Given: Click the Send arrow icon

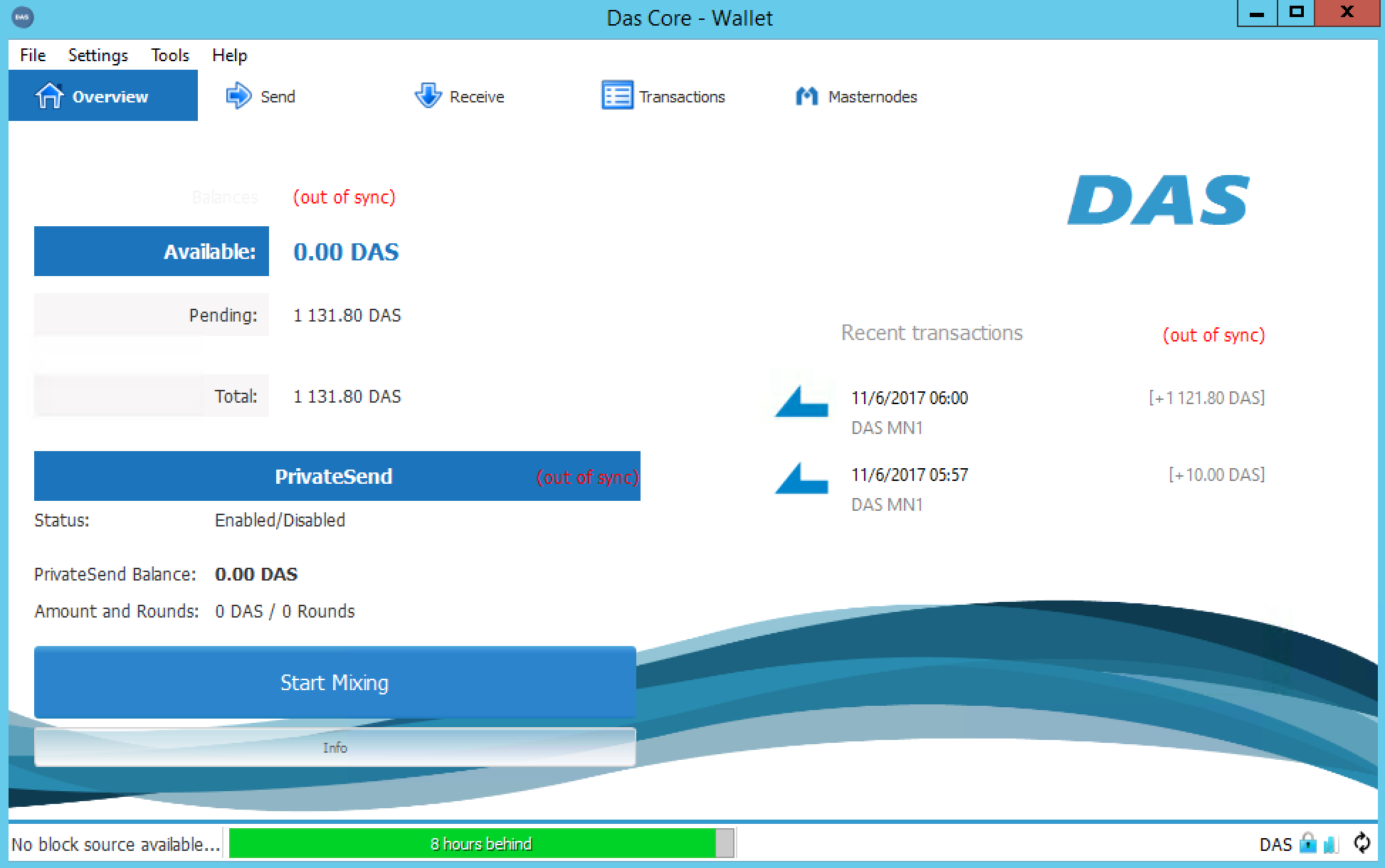Looking at the screenshot, I should (x=238, y=95).
